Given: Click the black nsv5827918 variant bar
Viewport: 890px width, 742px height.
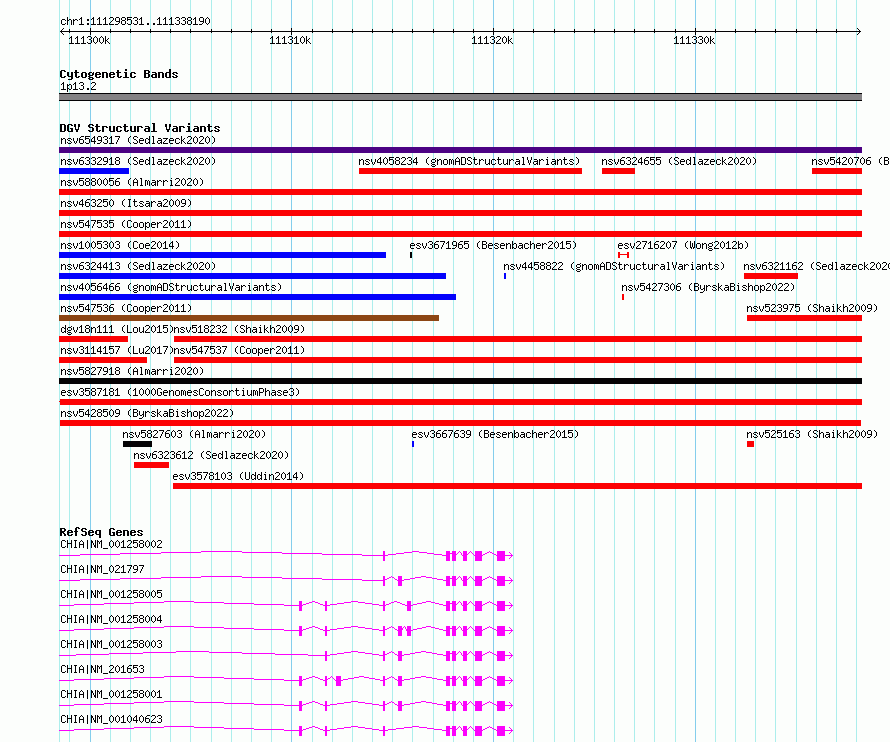Looking at the screenshot, I should 460,381.
